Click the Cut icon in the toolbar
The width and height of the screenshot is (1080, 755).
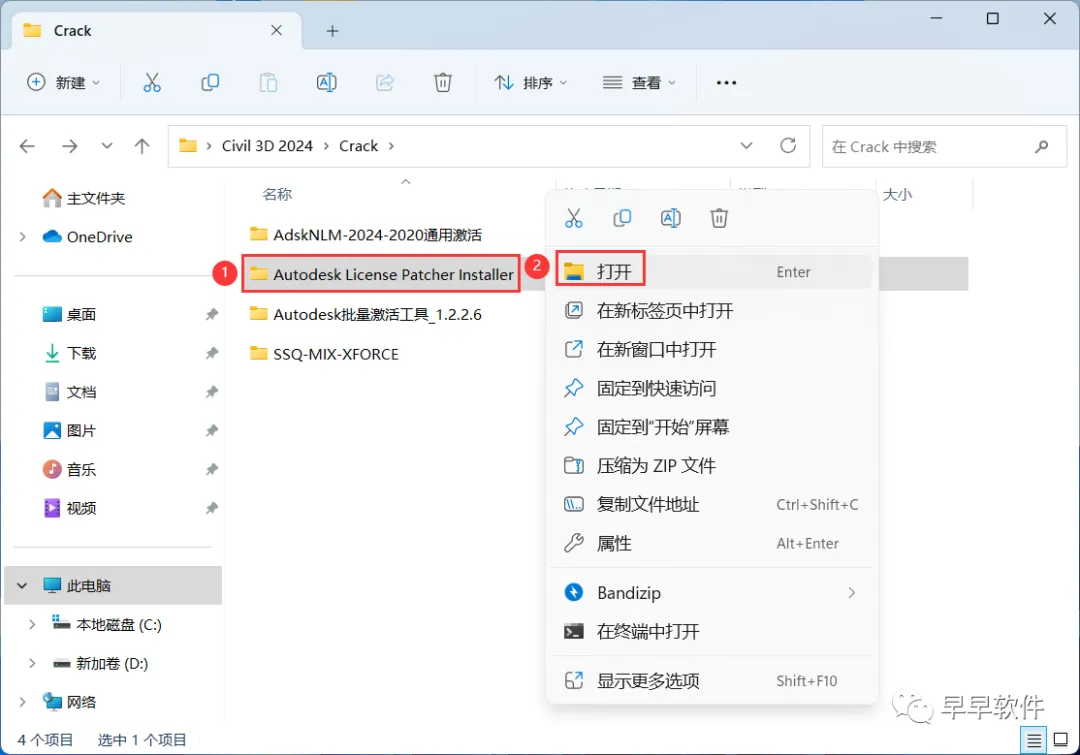[x=152, y=83]
